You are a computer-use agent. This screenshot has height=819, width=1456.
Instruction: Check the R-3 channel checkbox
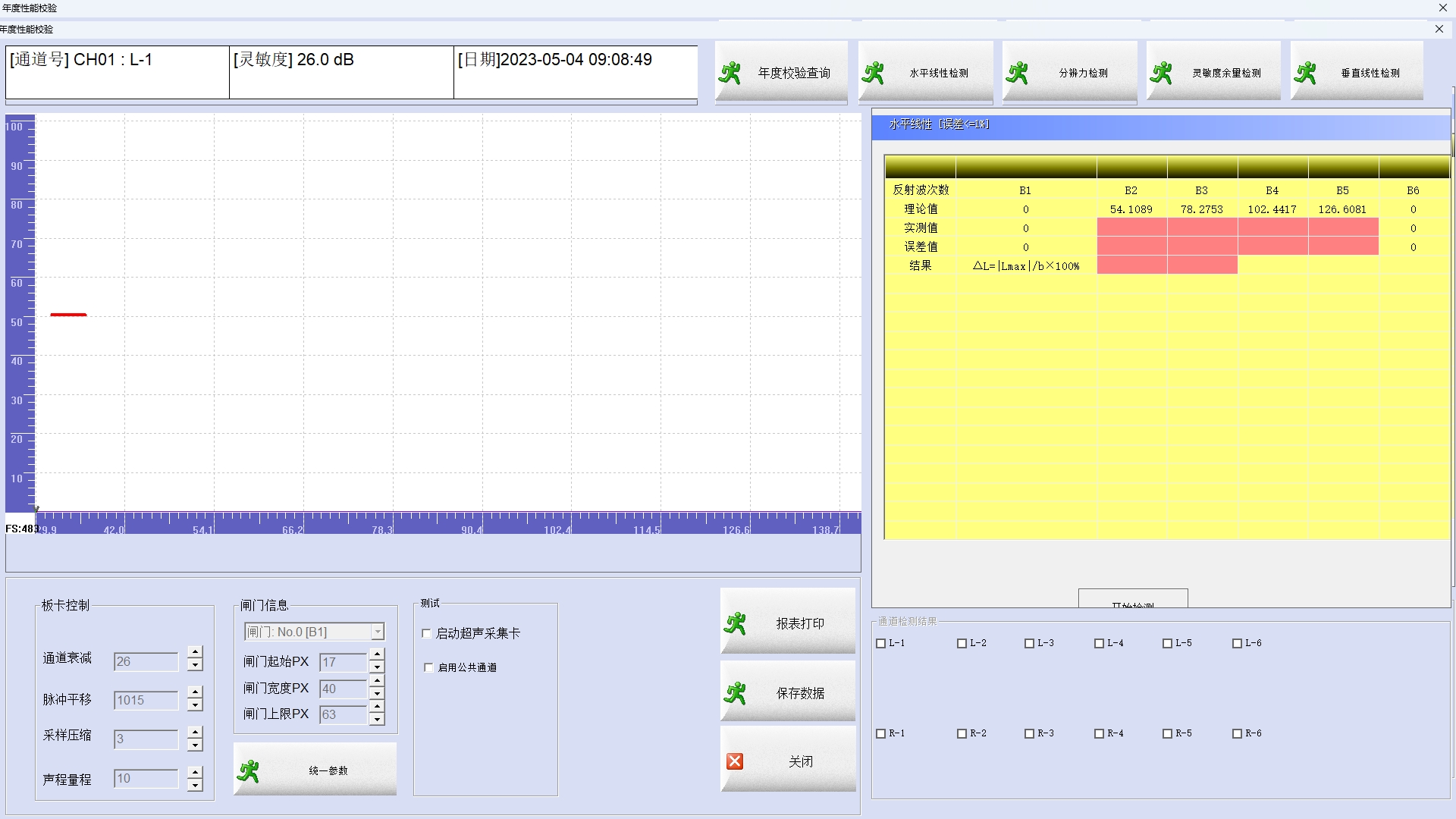1029,733
